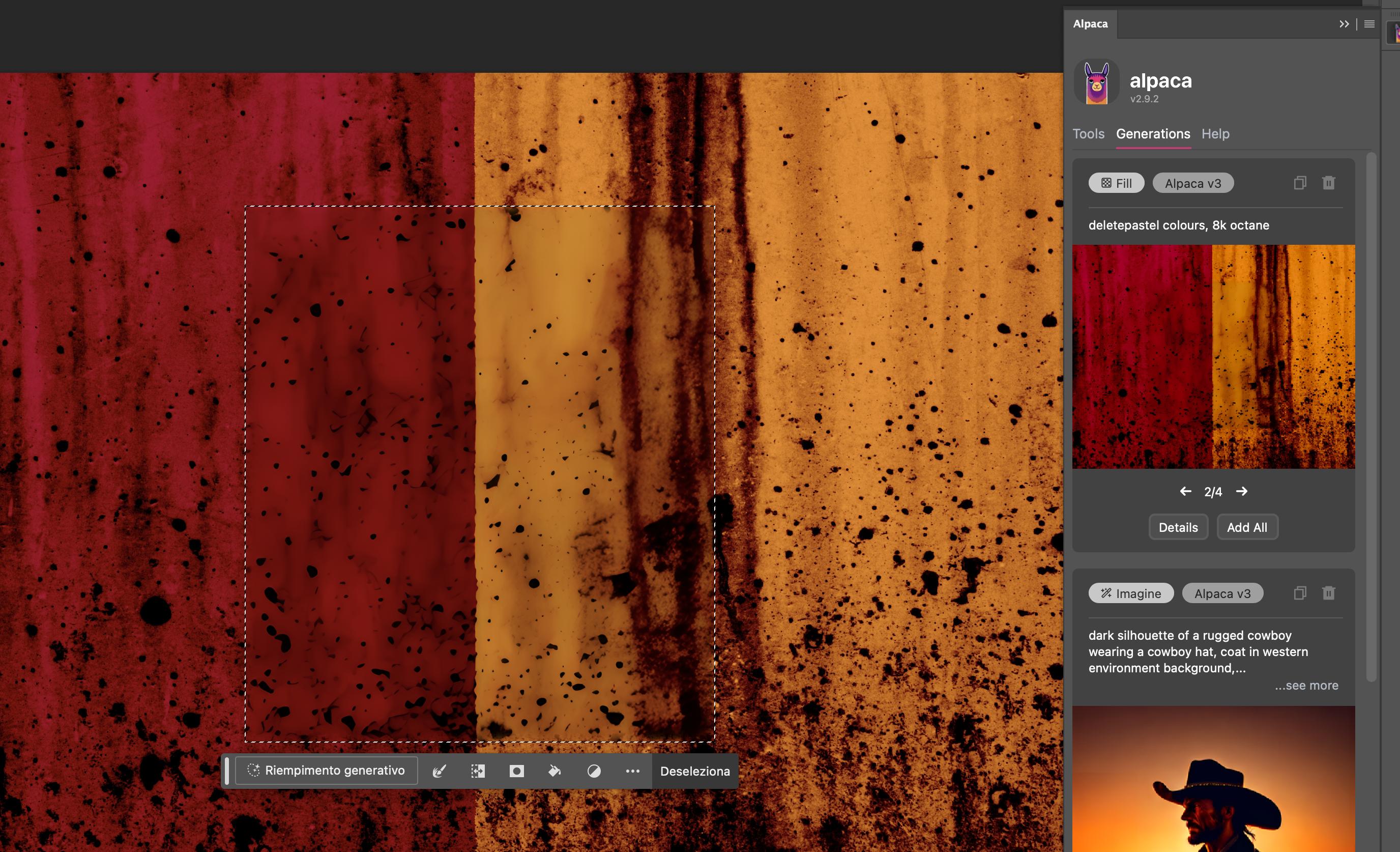Select the selection brush icon in contextual bar
This screenshot has width=1400, height=852.
pyautogui.click(x=439, y=771)
